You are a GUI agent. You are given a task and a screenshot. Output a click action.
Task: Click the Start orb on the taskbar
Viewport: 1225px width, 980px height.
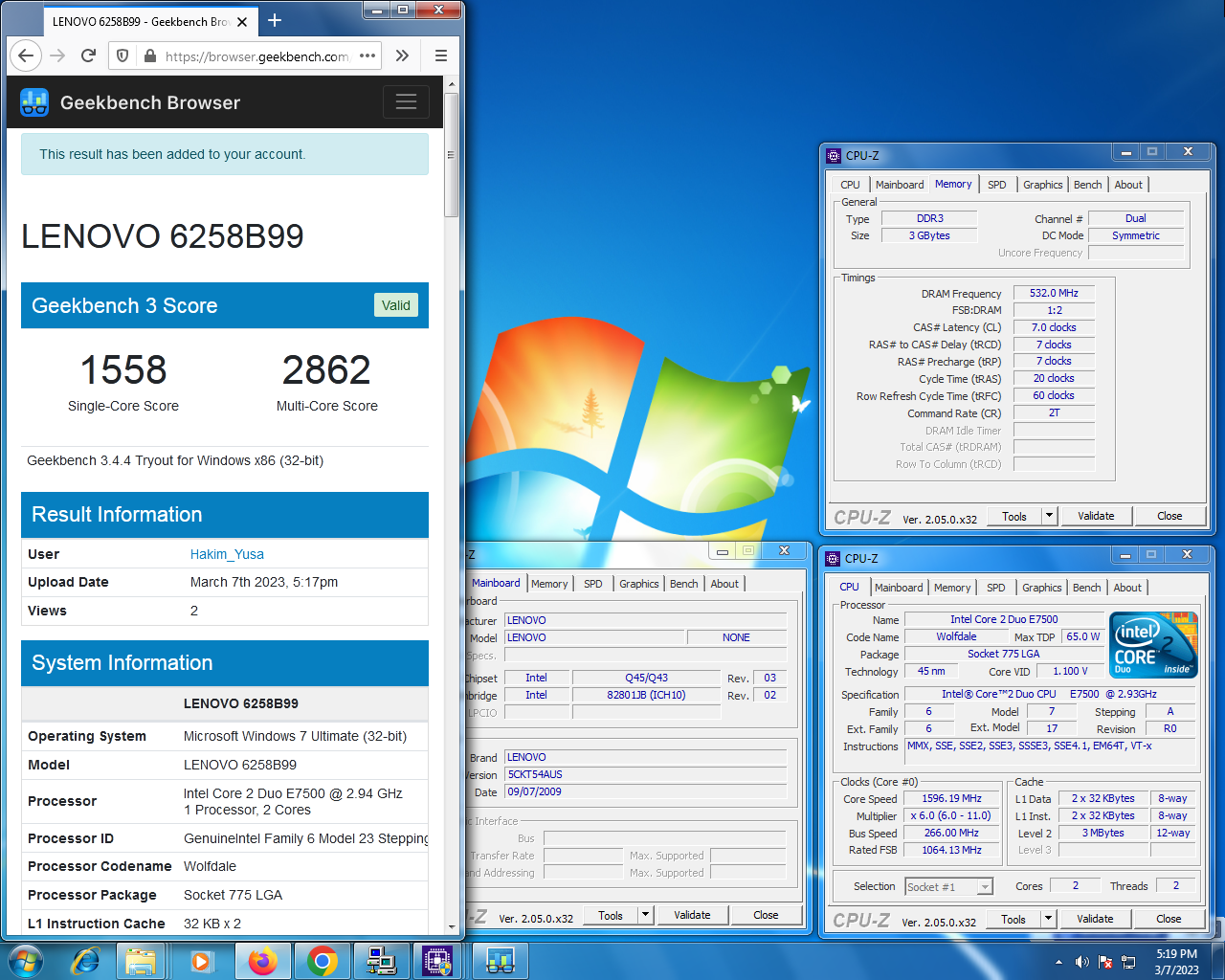(26, 961)
